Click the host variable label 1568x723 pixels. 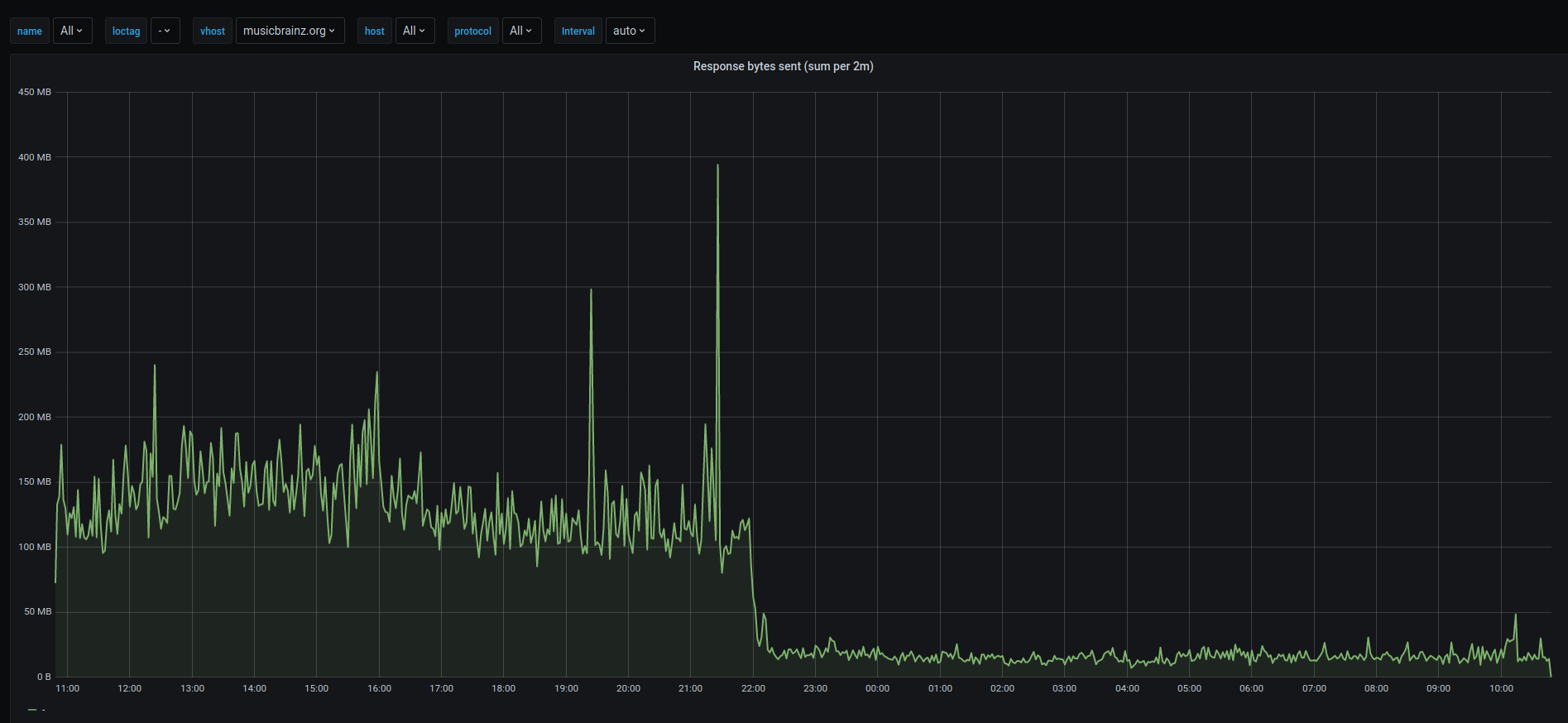point(374,31)
